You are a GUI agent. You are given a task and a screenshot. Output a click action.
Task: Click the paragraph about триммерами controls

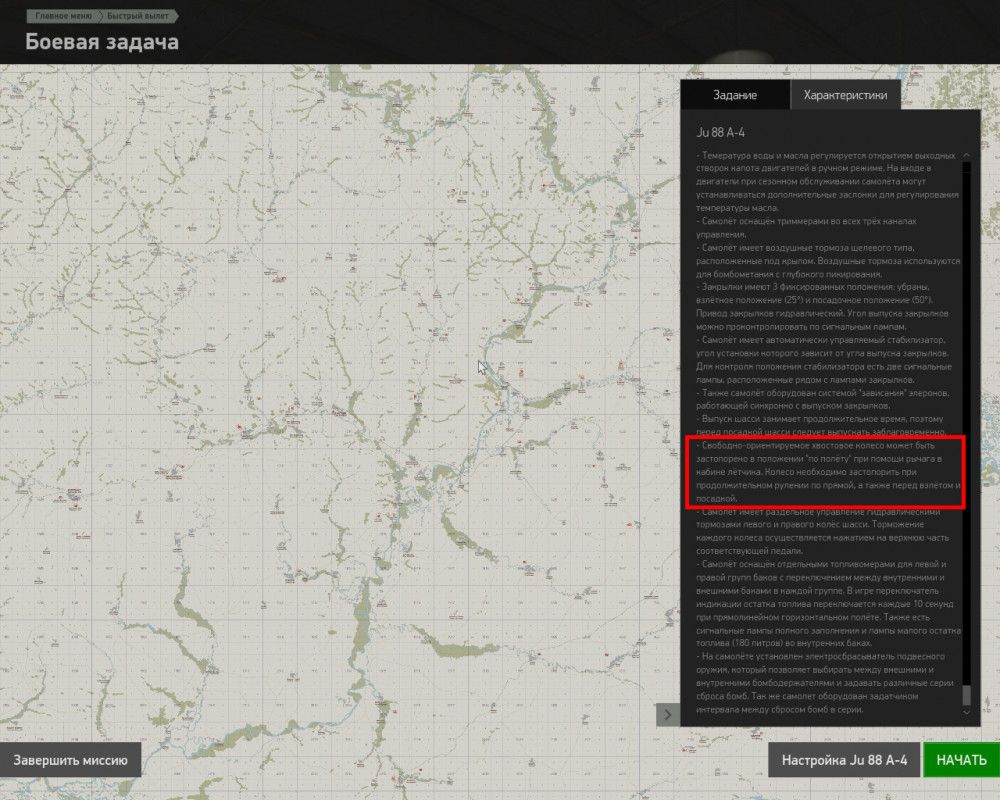[807, 228]
